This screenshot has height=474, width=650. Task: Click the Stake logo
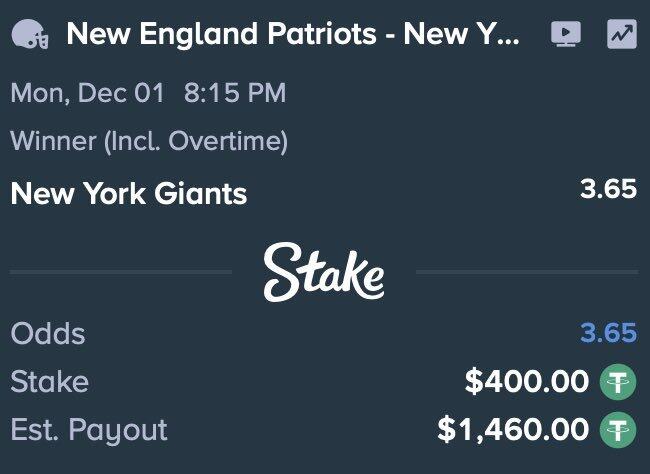click(323, 271)
